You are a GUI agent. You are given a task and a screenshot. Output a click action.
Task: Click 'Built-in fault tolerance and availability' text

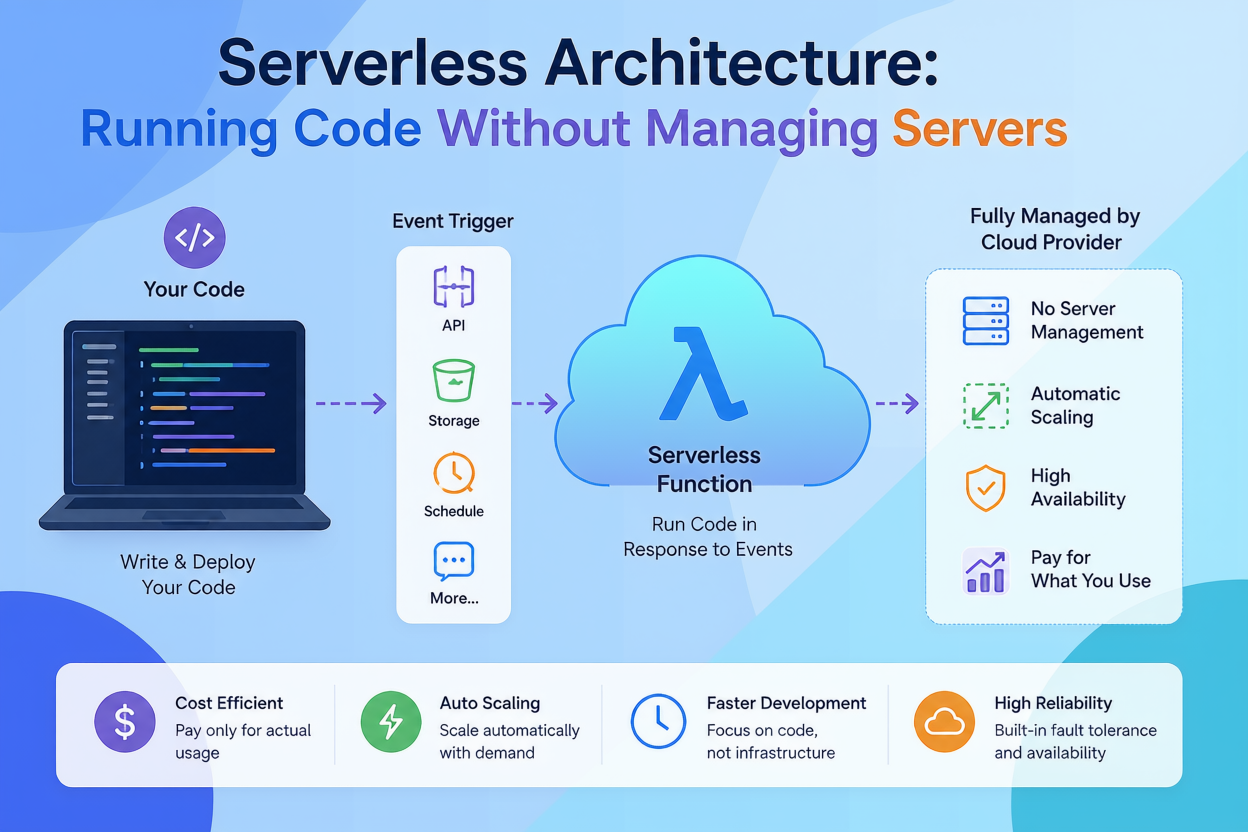tap(1075, 741)
